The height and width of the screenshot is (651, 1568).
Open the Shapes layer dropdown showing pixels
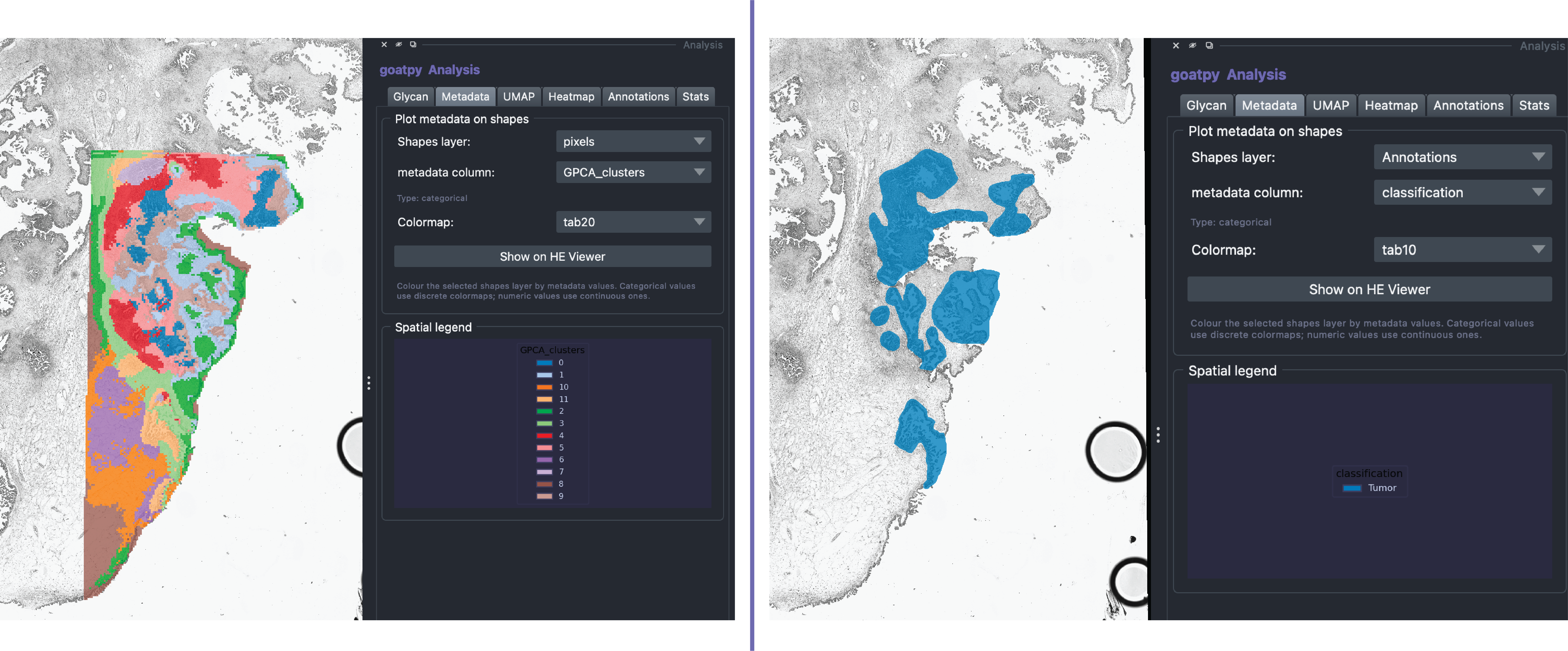point(633,142)
